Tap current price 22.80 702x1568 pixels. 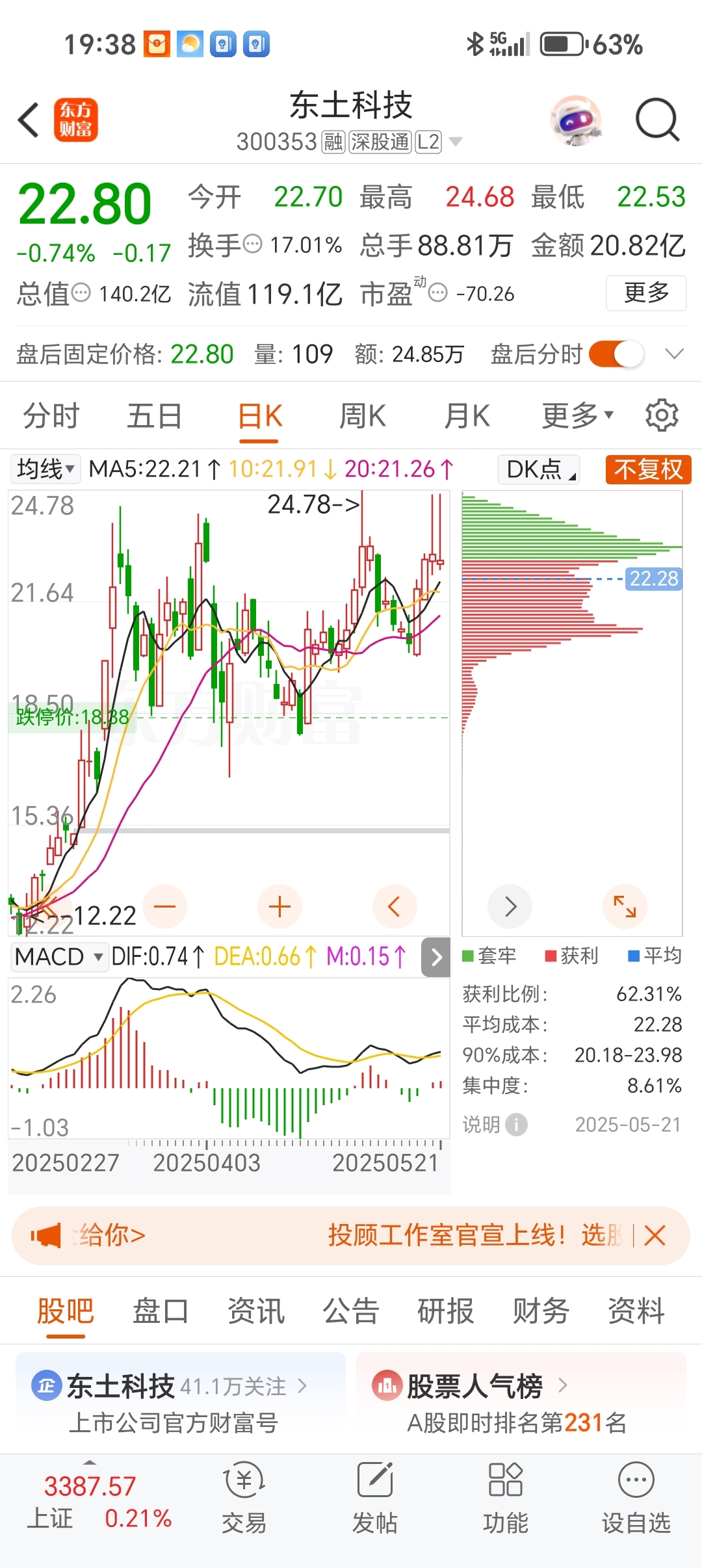point(84,204)
